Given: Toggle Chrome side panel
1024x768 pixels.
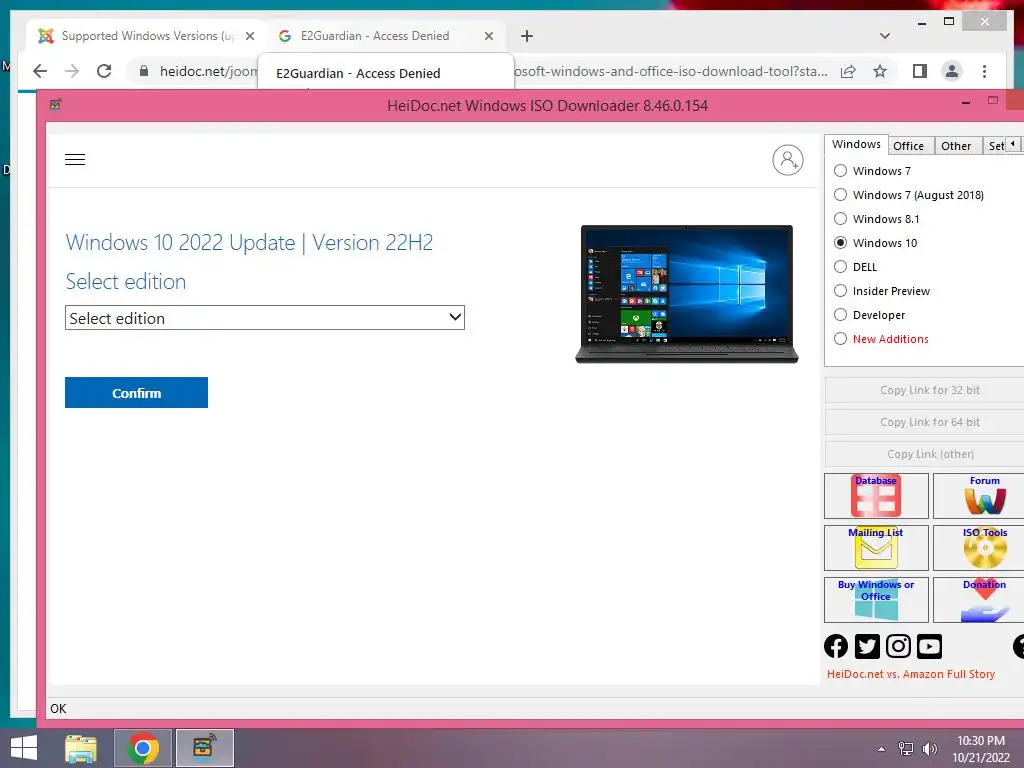Looking at the screenshot, I should (920, 71).
